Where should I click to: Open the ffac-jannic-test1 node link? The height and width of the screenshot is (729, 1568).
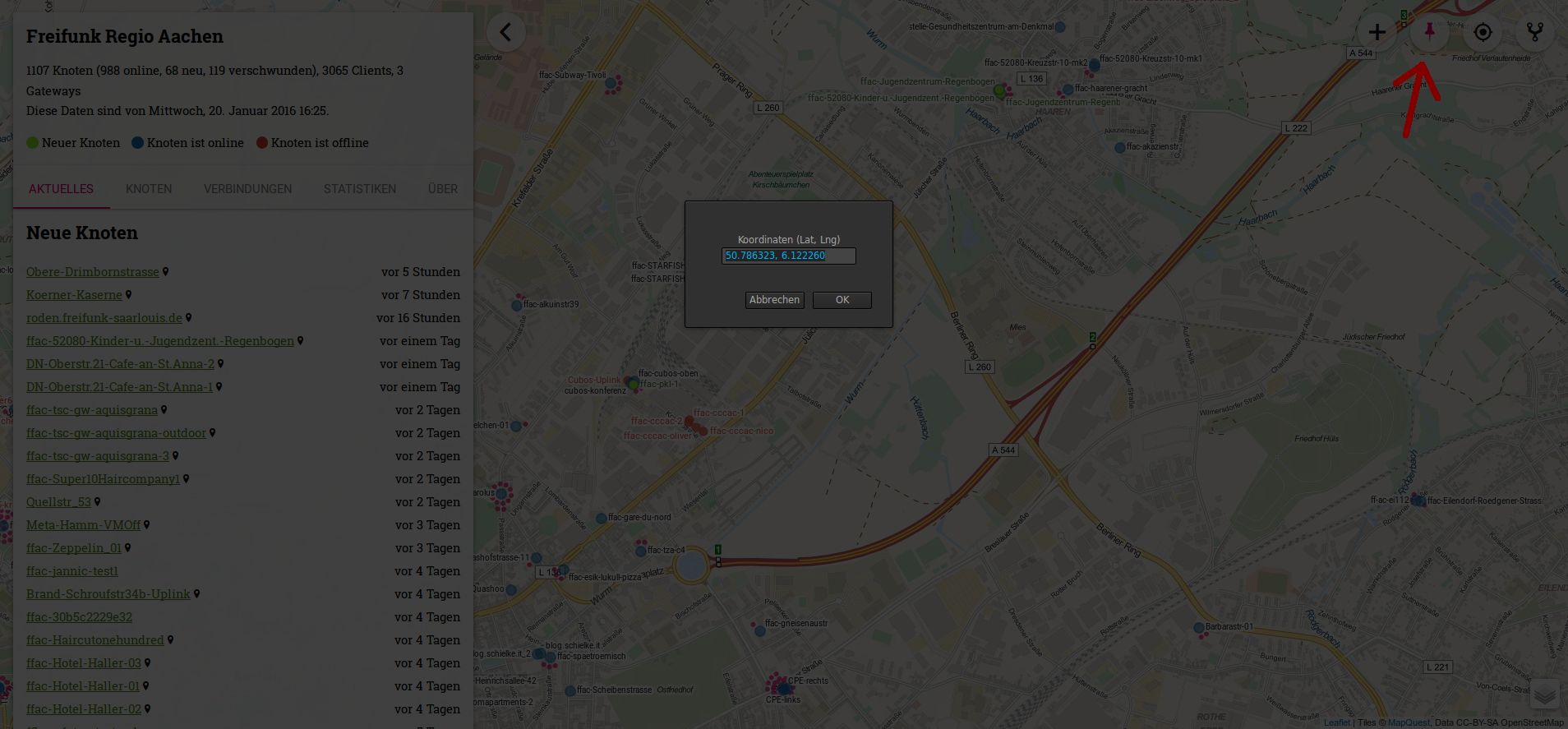pyautogui.click(x=72, y=571)
